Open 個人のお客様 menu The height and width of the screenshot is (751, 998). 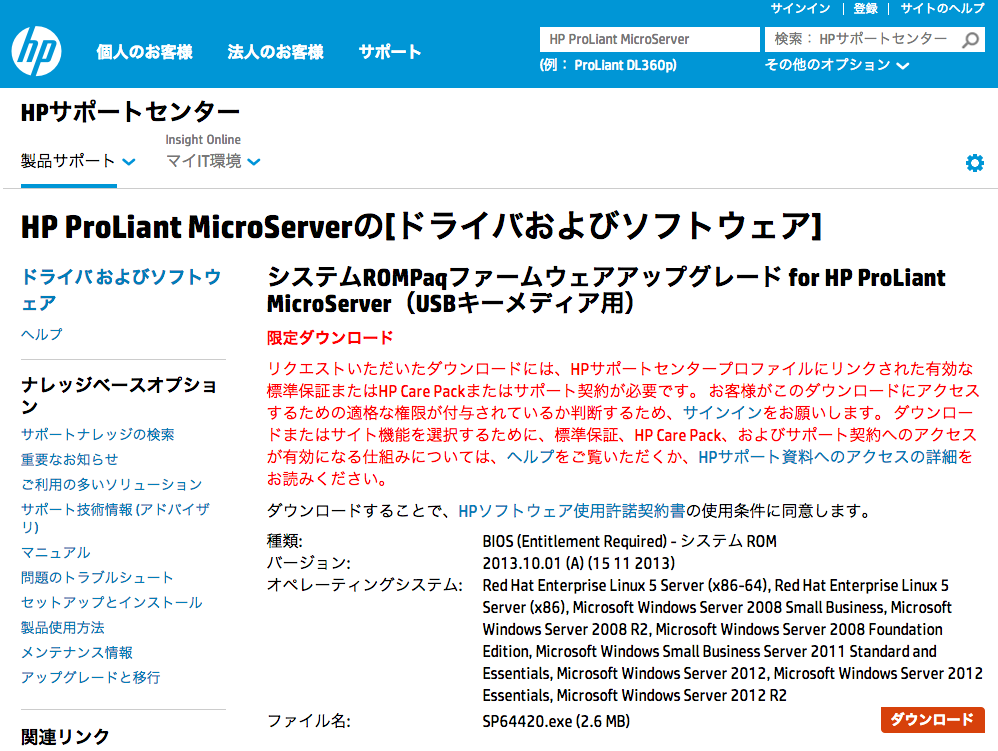click(144, 52)
